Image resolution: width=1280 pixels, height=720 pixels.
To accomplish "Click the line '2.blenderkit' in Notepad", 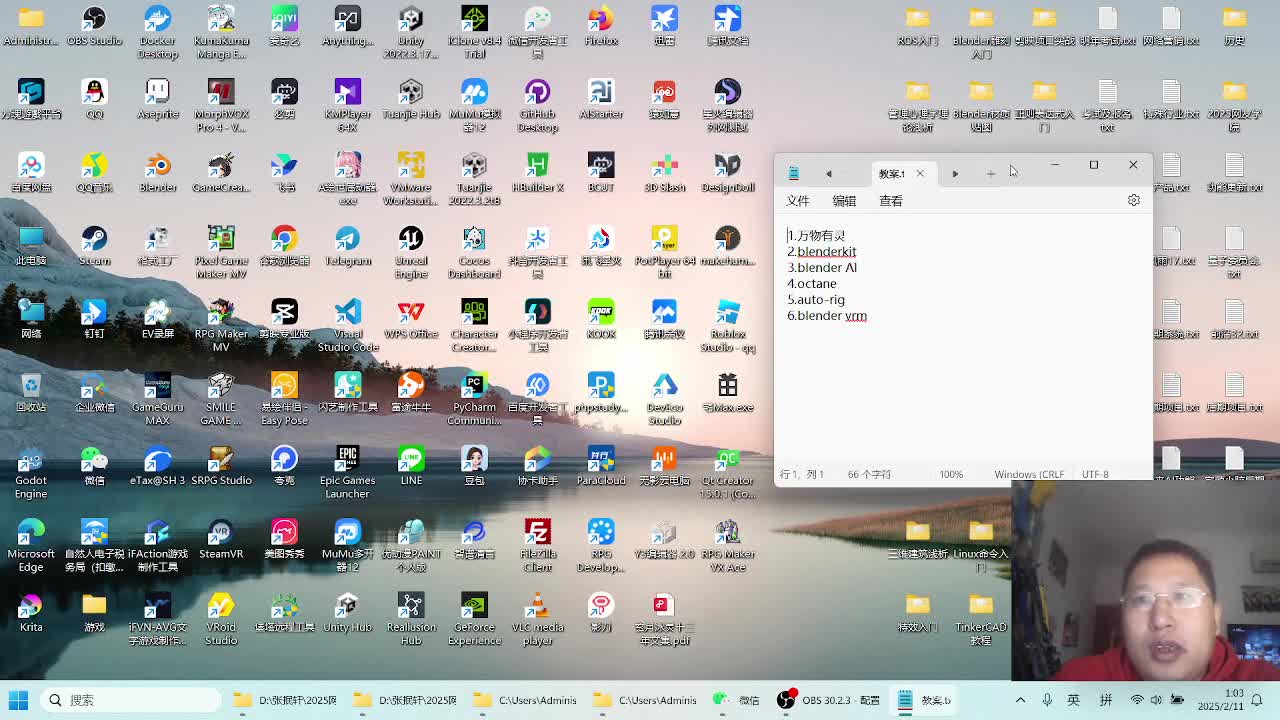I will pyautogui.click(x=821, y=252).
